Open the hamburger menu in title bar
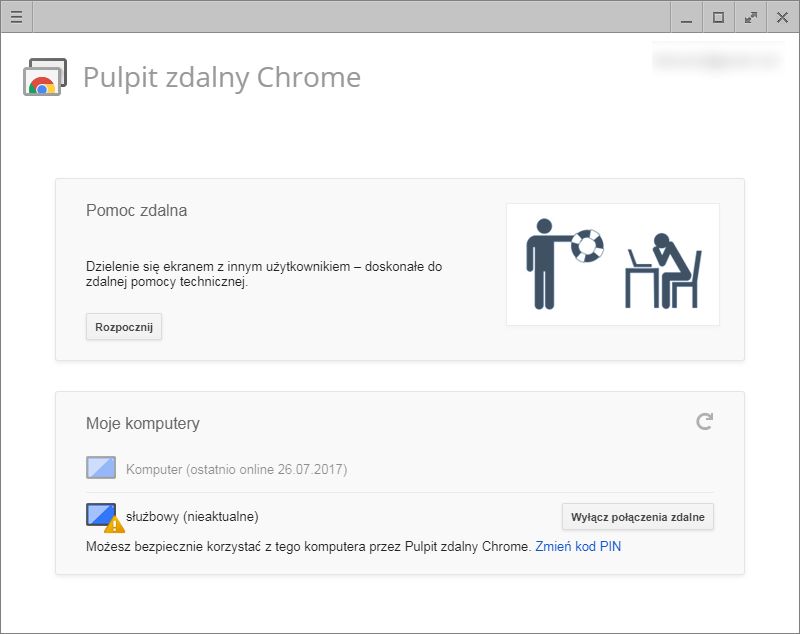Screen dimensions: 800x634 16,17
